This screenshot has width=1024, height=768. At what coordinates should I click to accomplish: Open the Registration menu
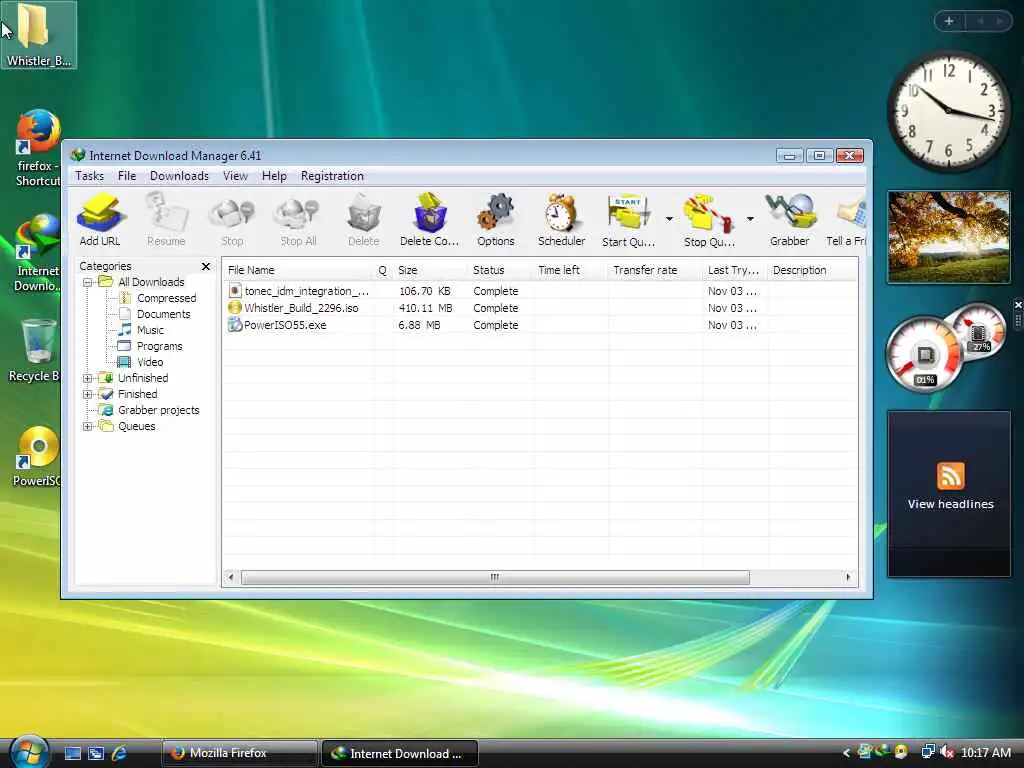332,176
